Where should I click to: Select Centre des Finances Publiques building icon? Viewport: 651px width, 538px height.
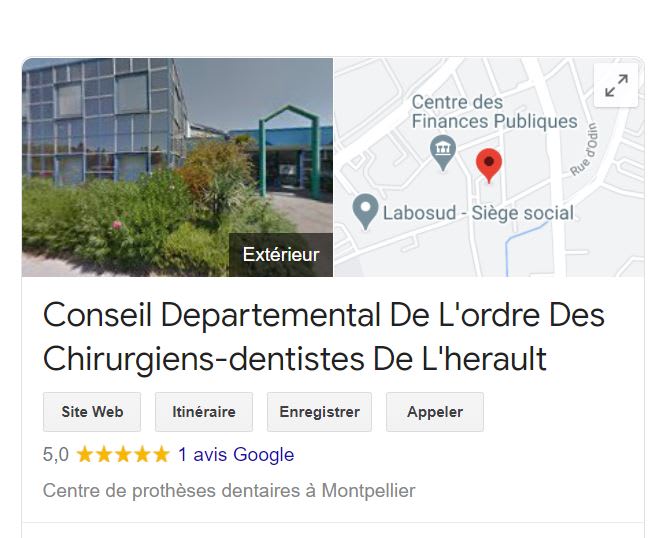(443, 152)
